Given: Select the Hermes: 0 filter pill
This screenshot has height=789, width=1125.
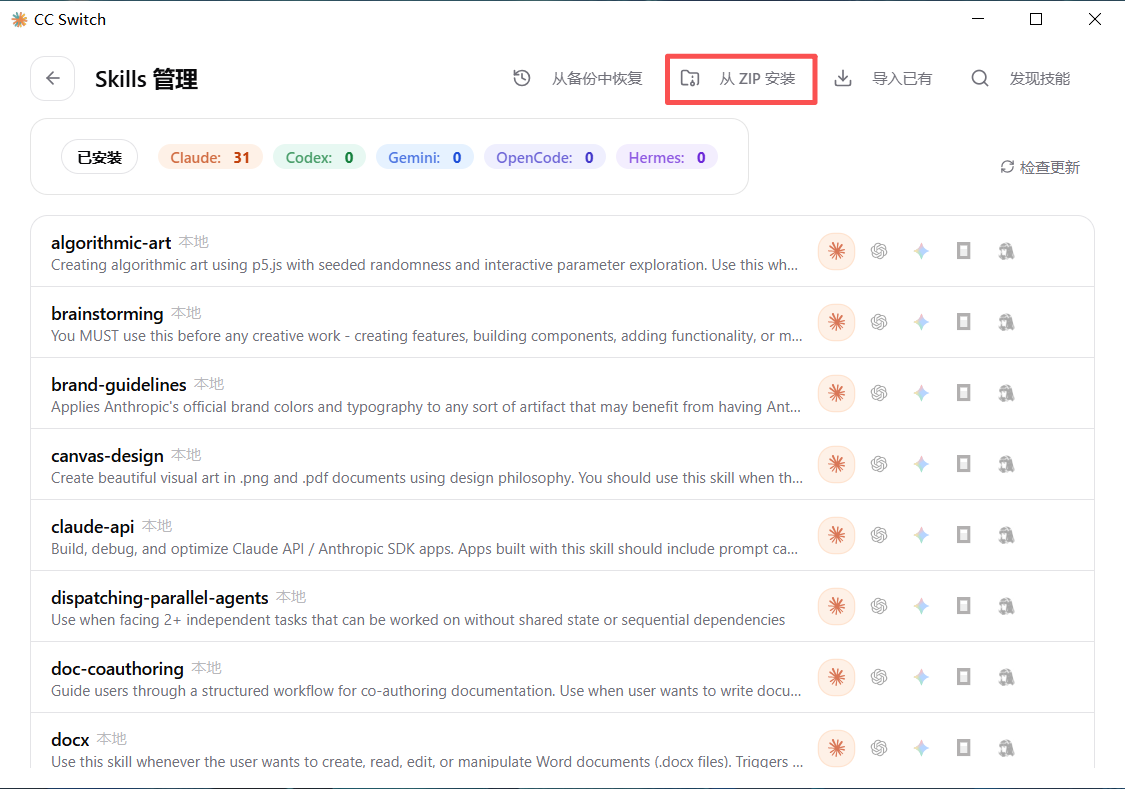Looking at the screenshot, I should pos(667,157).
